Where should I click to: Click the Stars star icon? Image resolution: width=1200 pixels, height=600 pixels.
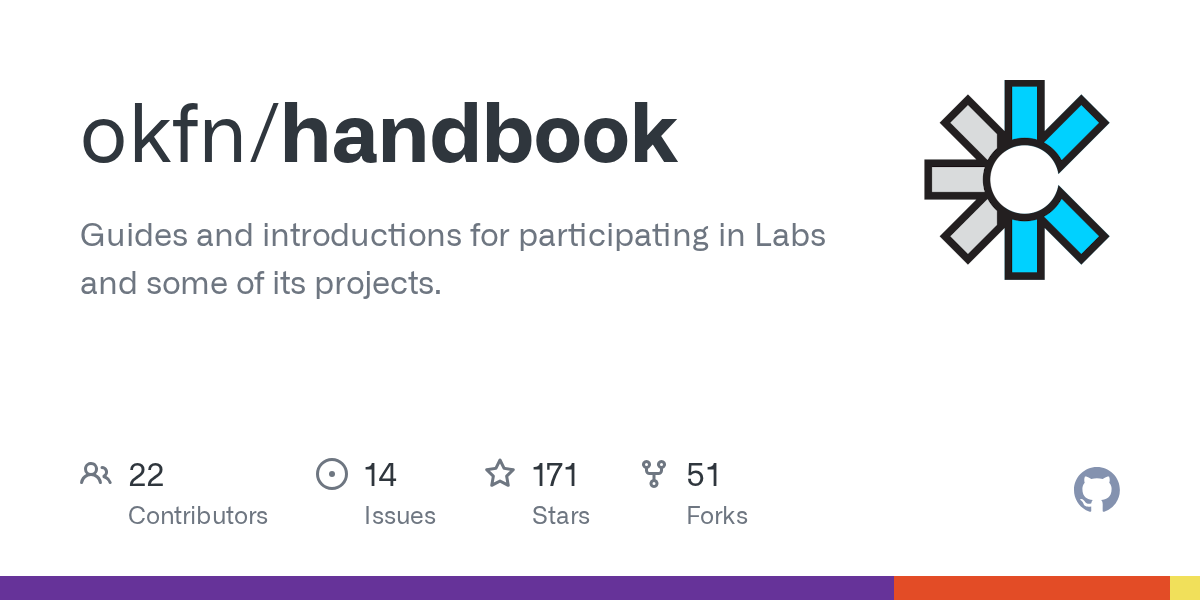[499, 474]
